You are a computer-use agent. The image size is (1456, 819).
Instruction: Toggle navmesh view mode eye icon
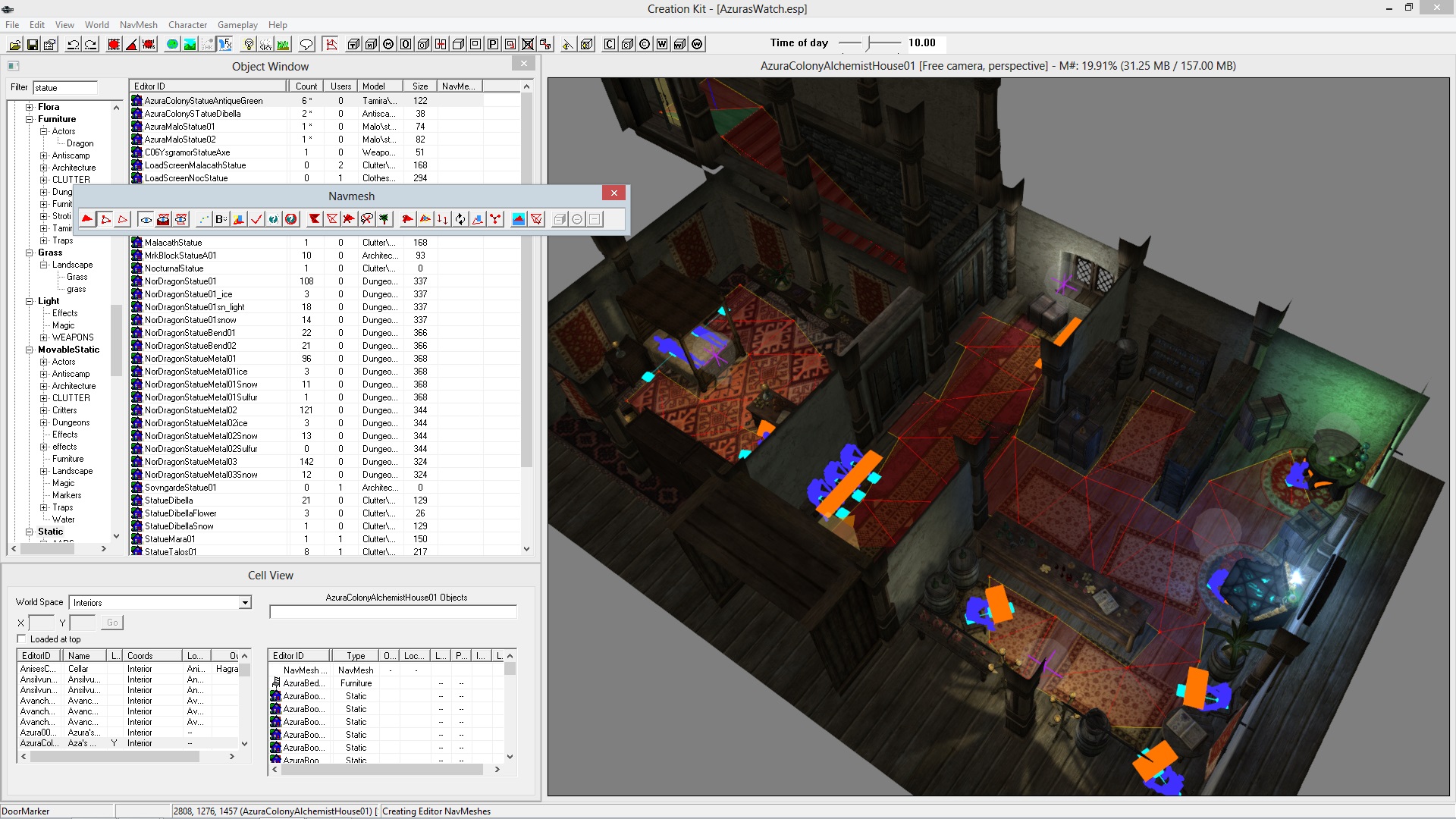146,219
